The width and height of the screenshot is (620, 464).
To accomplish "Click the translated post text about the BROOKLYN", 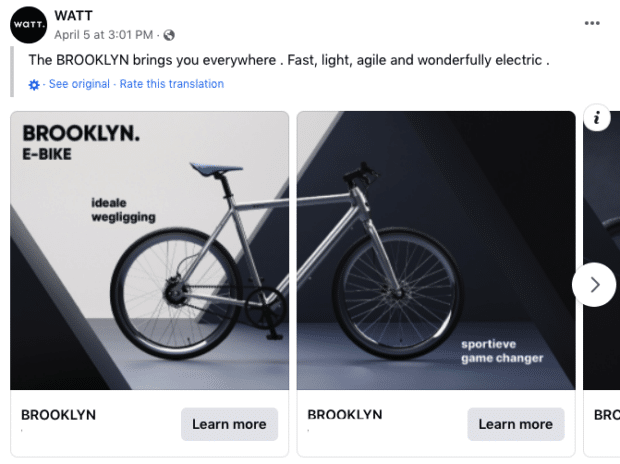I will 289,60.
